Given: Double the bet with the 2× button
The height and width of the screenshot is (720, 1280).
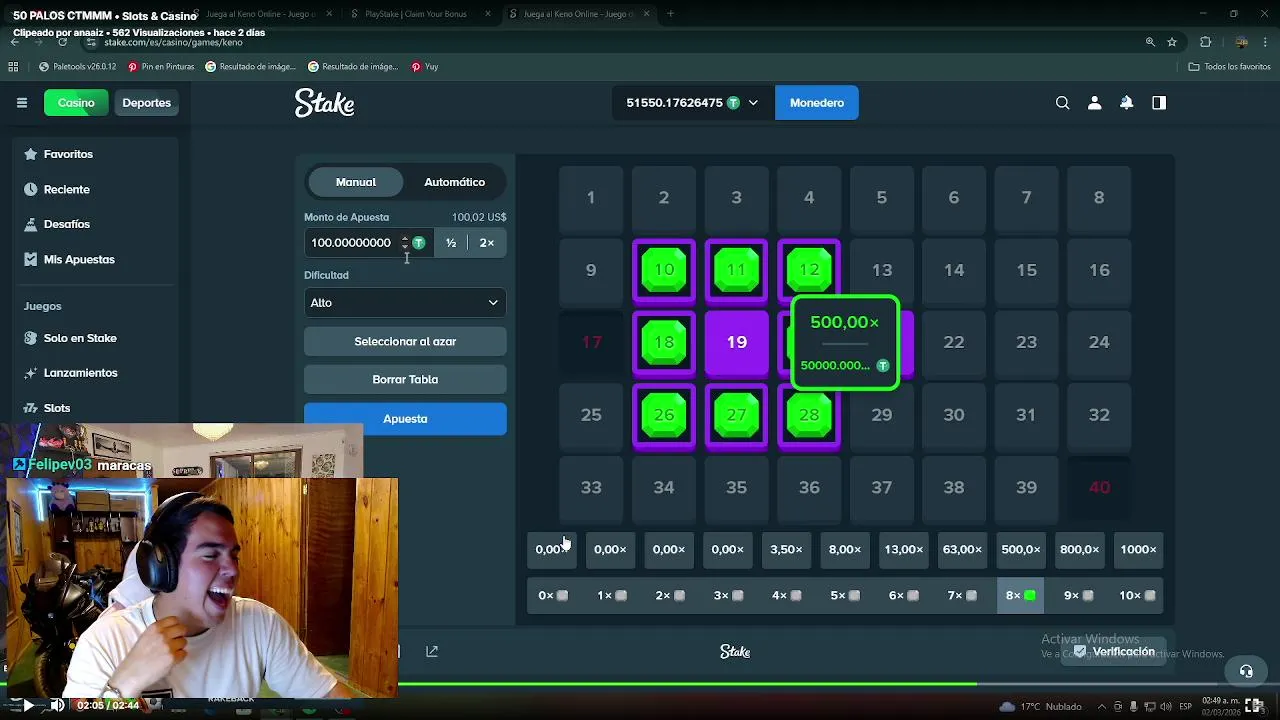Looking at the screenshot, I should [487, 243].
